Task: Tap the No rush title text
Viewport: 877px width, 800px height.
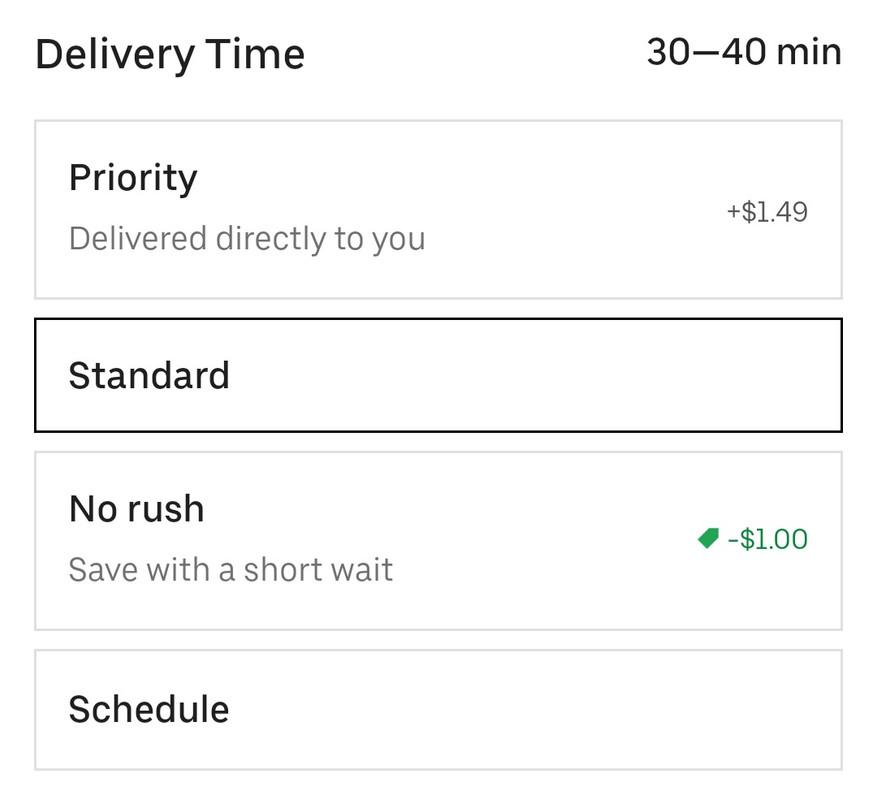Action: (136, 509)
